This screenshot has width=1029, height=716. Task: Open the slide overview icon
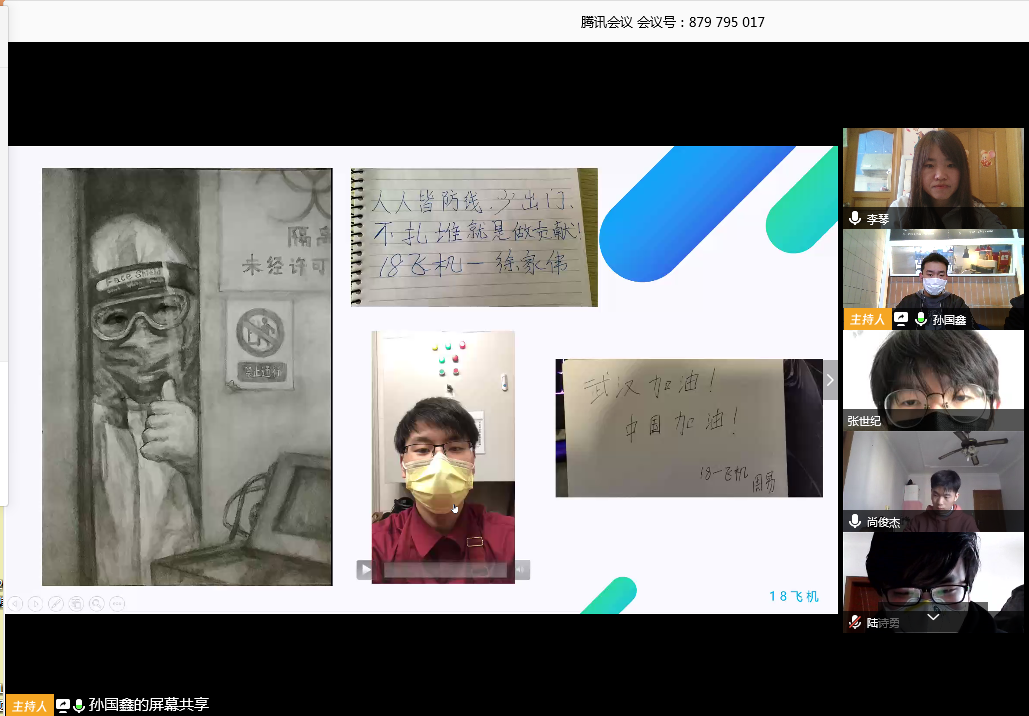pyautogui.click(x=76, y=603)
